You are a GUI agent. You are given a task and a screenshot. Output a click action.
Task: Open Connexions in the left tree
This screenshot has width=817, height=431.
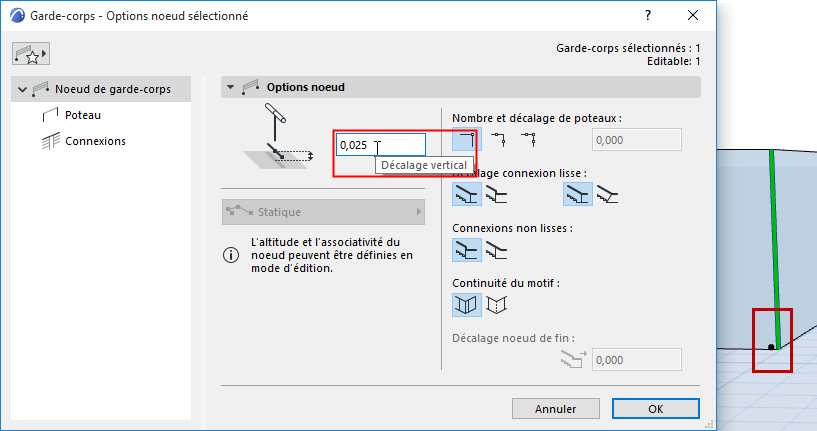95,141
